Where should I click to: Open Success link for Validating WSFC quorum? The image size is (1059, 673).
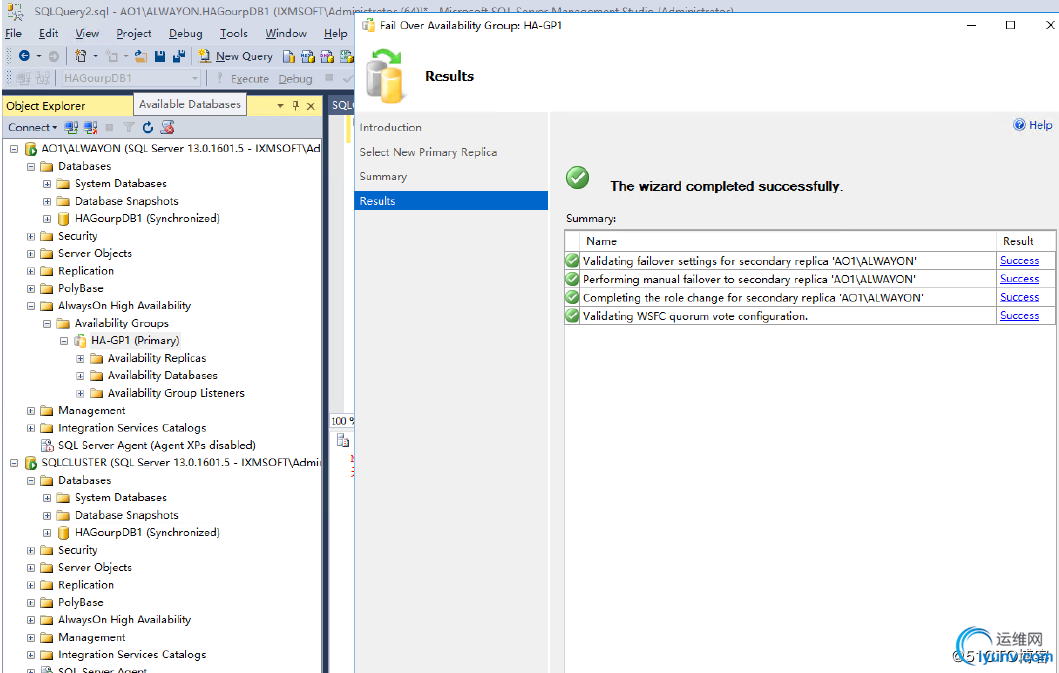click(x=1019, y=316)
